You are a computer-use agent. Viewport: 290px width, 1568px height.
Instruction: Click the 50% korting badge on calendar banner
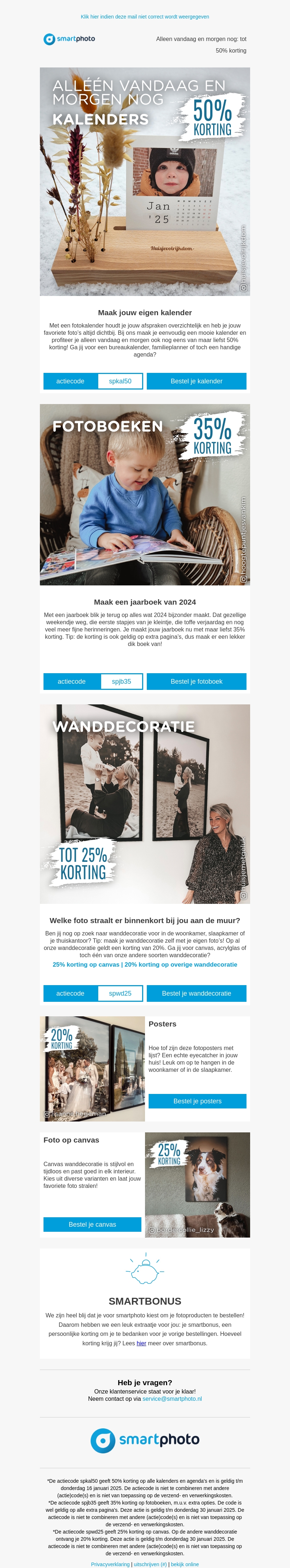(212, 118)
